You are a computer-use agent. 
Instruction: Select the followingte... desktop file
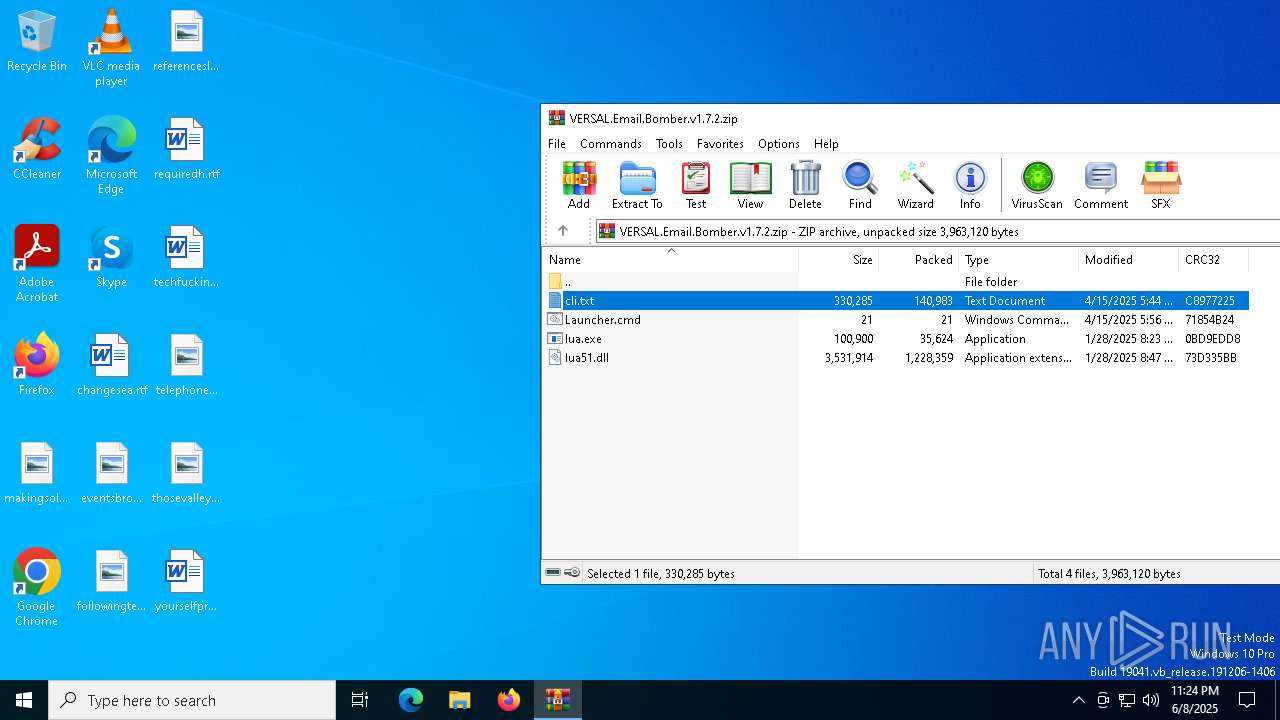tap(111, 582)
